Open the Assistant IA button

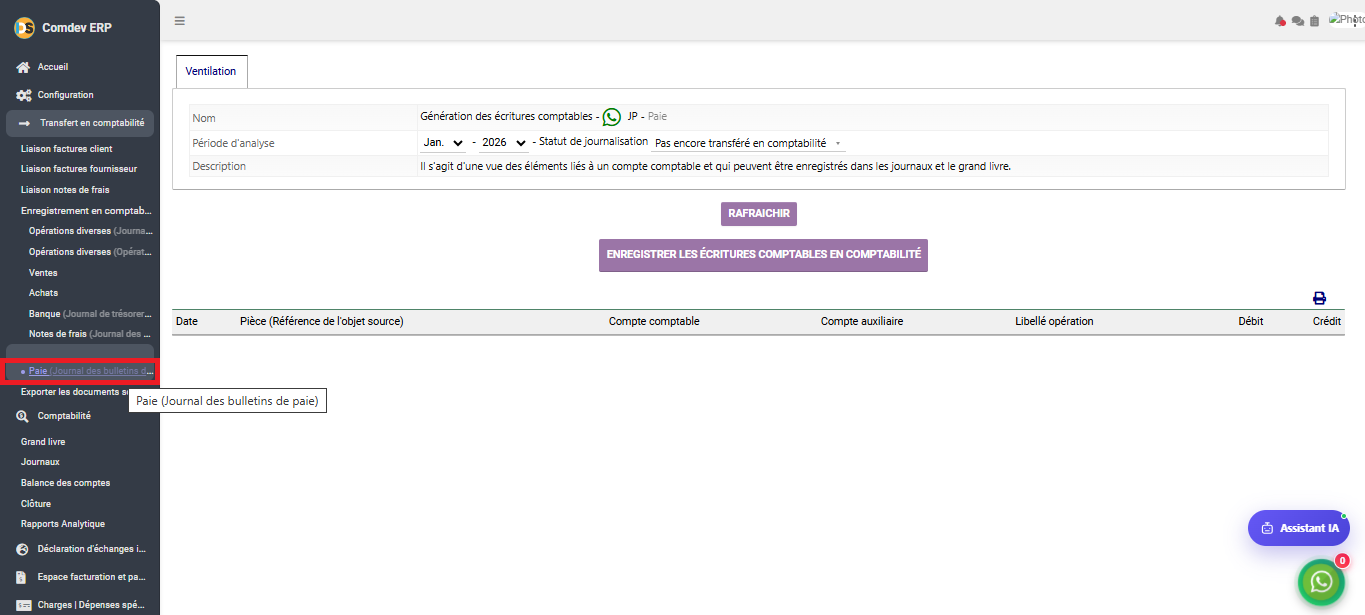tap(1299, 528)
